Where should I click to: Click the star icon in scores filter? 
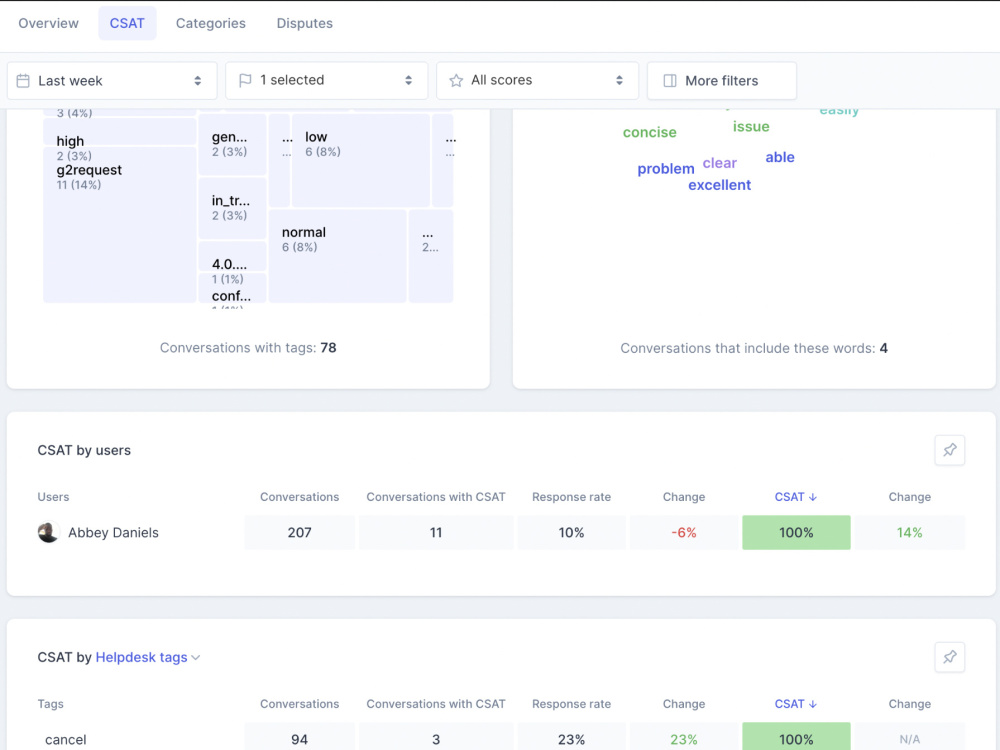click(455, 80)
